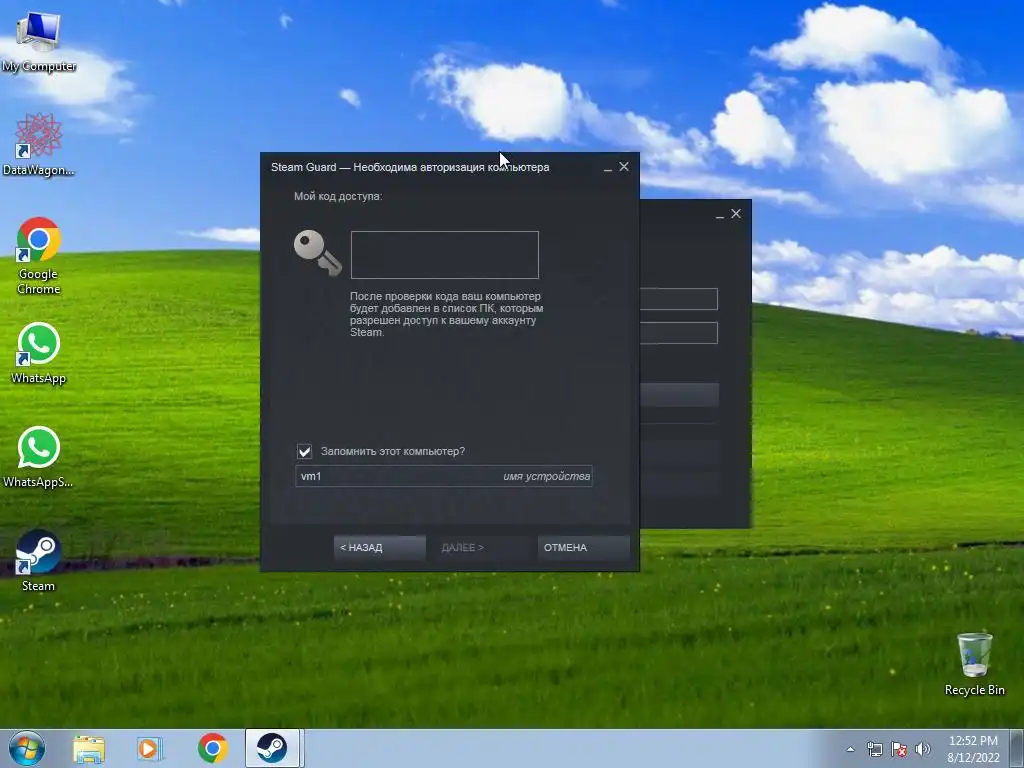Click the access code input field
The image size is (1024, 768).
pyautogui.click(x=445, y=255)
